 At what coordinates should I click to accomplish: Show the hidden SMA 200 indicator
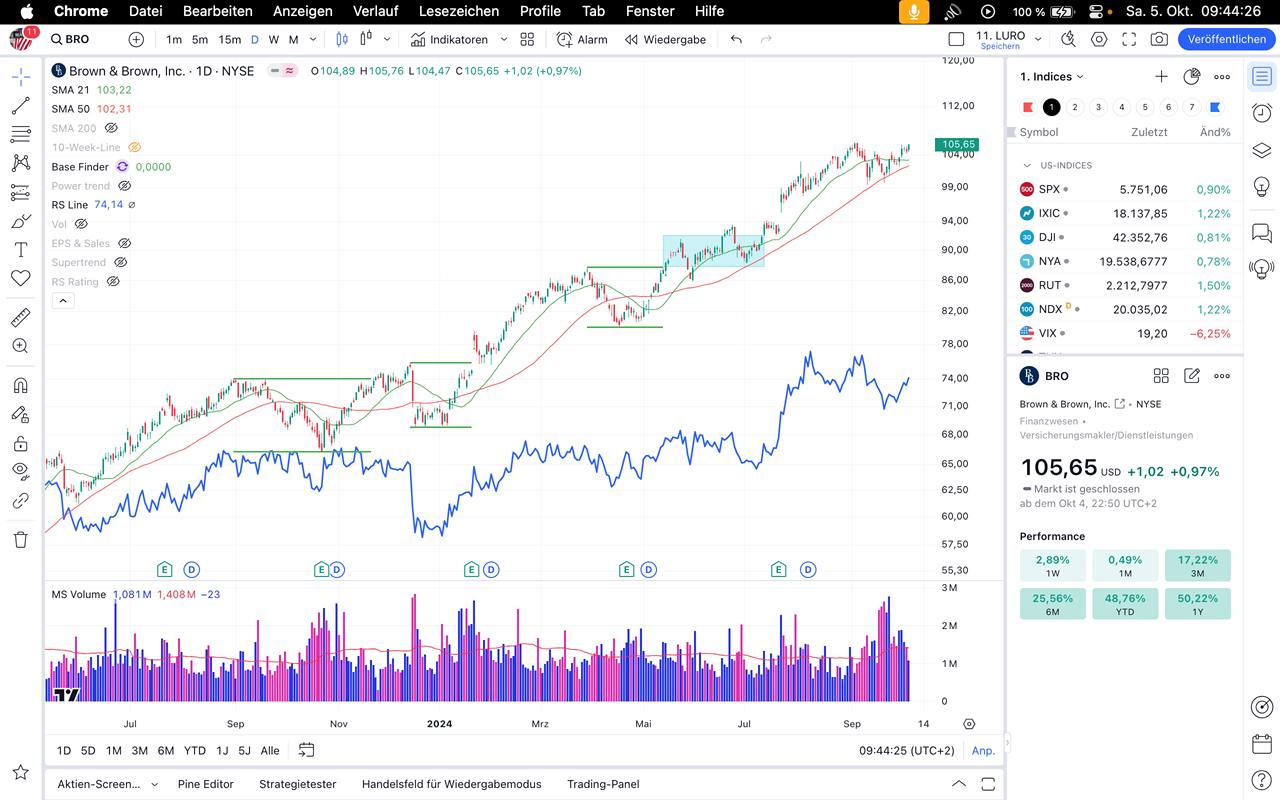[x=111, y=128]
